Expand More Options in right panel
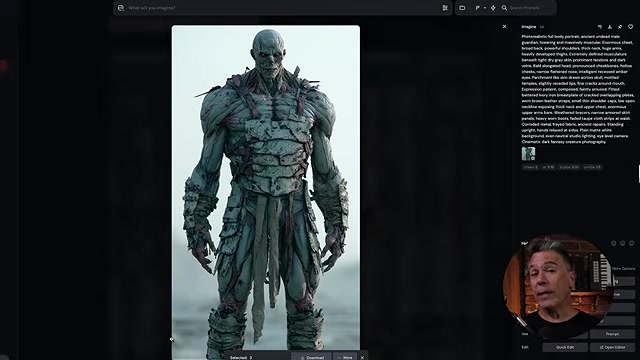640x360 pixels. pyautogui.click(x=623, y=269)
